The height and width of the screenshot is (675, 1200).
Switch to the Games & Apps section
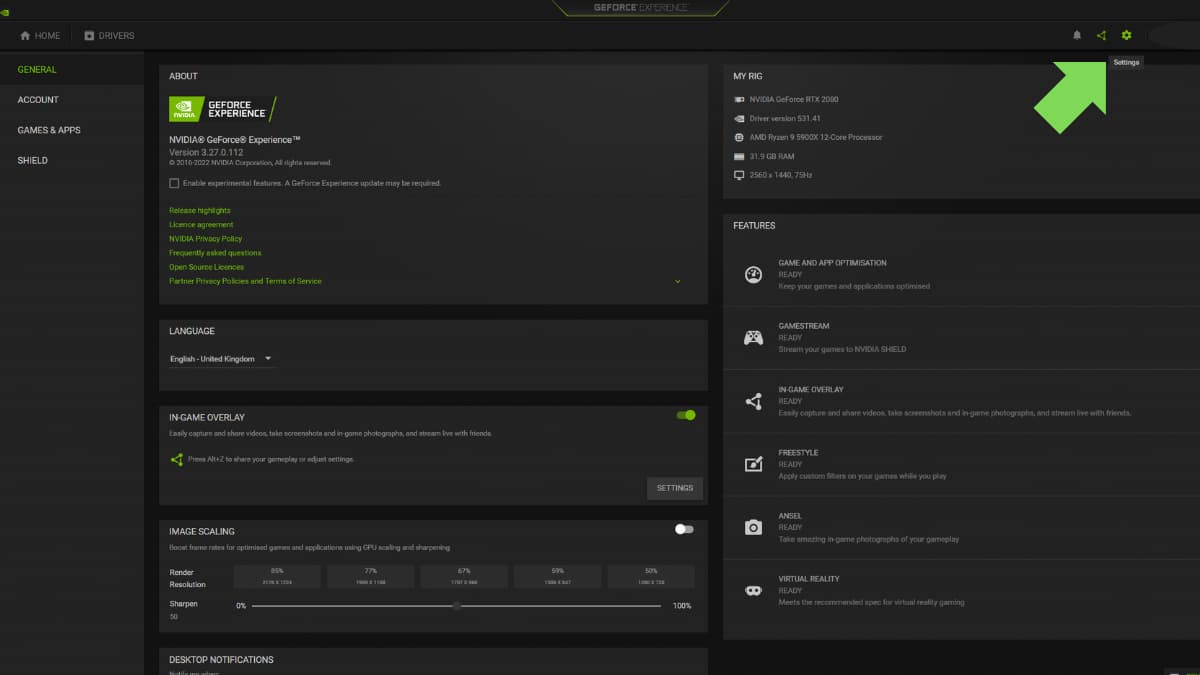point(48,129)
